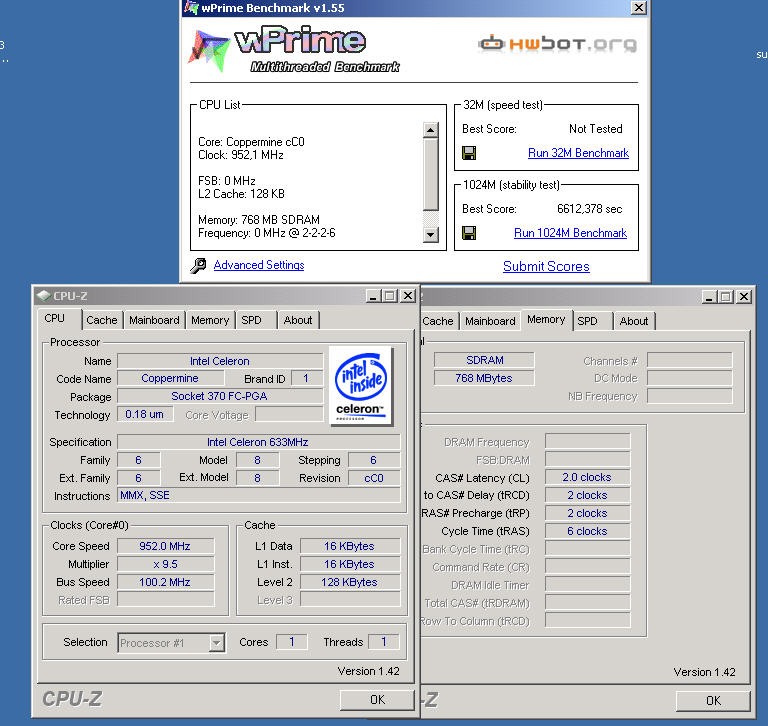Close the wPrime Benchmark window
Screen dimensions: 768x726
[639, 8]
